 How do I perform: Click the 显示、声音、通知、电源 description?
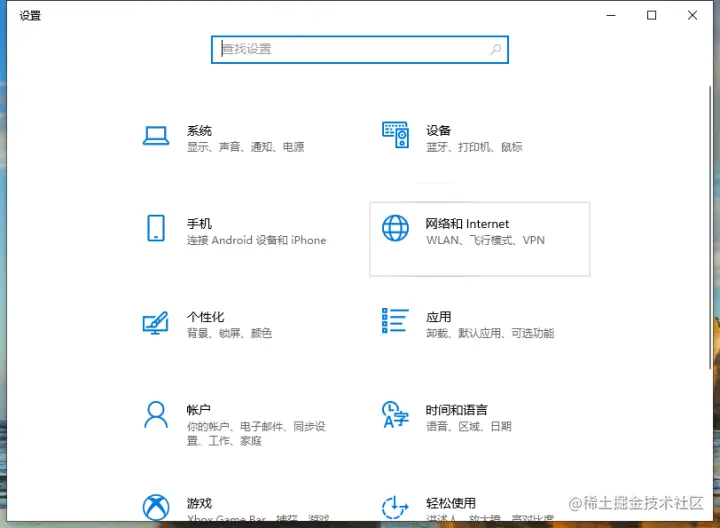point(246,147)
